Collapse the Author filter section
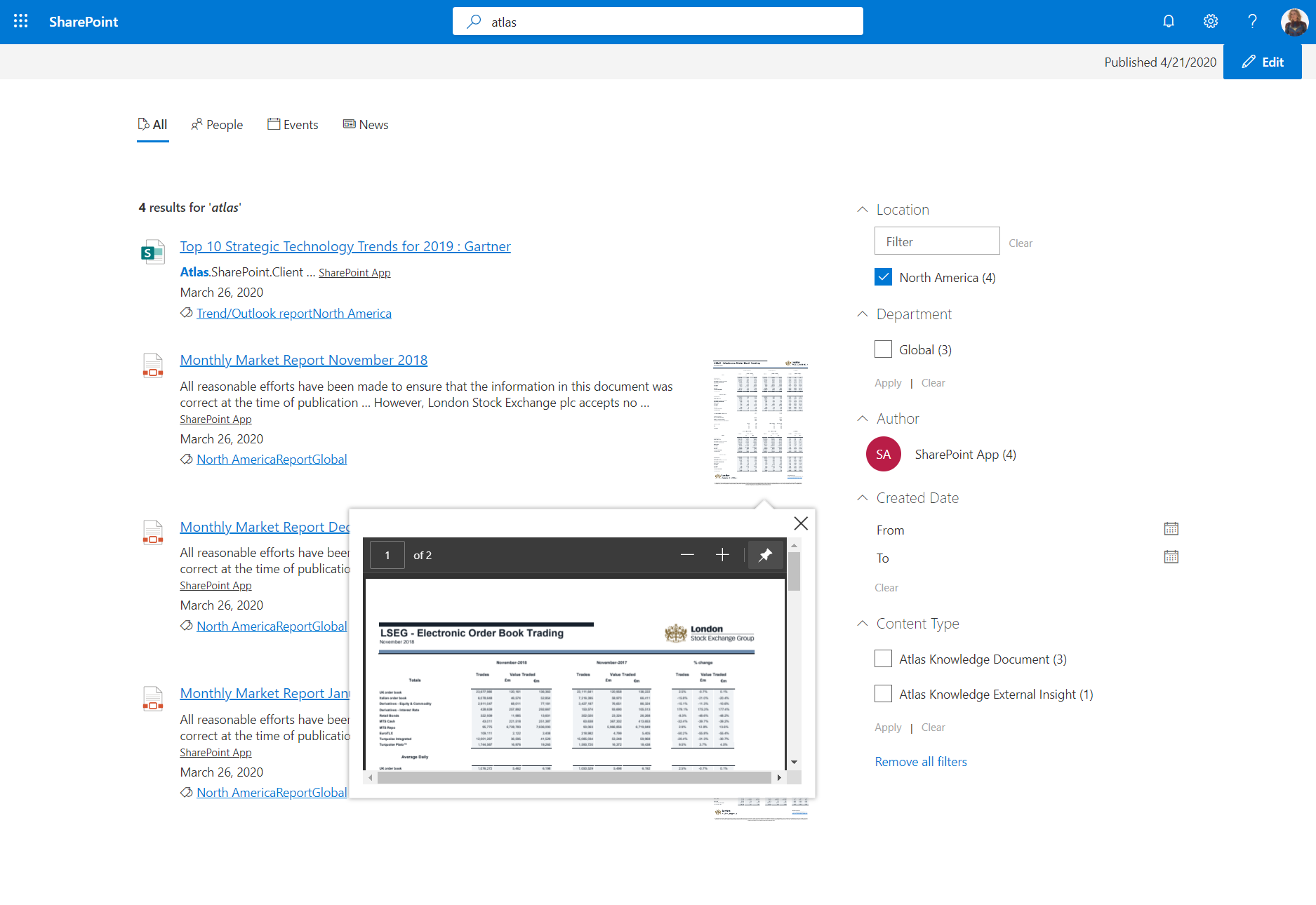This screenshot has height=905, width=1316. 863,419
